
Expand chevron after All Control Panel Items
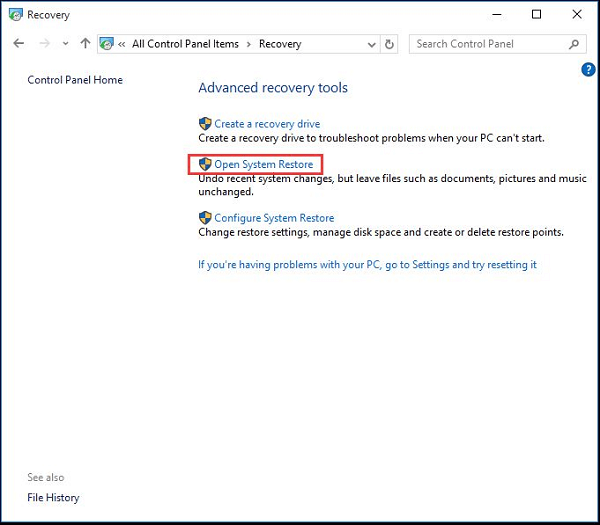point(249,44)
